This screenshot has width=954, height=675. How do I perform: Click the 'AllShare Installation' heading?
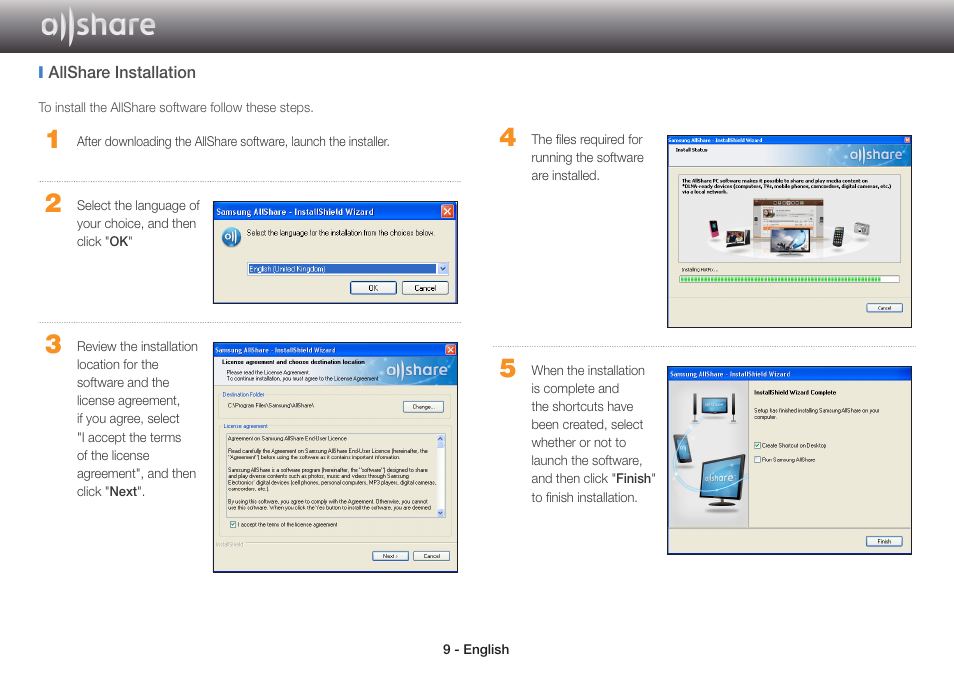click(x=122, y=72)
